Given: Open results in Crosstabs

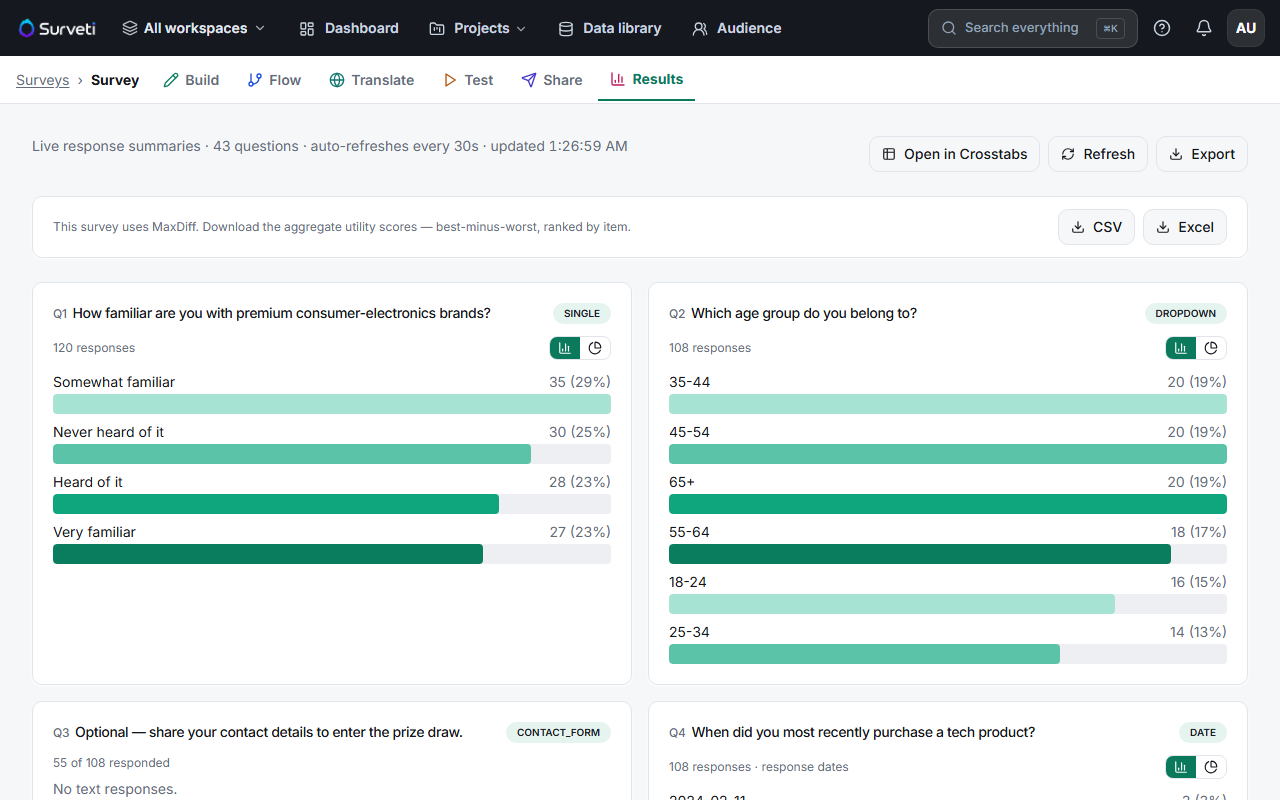Looking at the screenshot, I should pyautogui.click(x=955, y=154).
